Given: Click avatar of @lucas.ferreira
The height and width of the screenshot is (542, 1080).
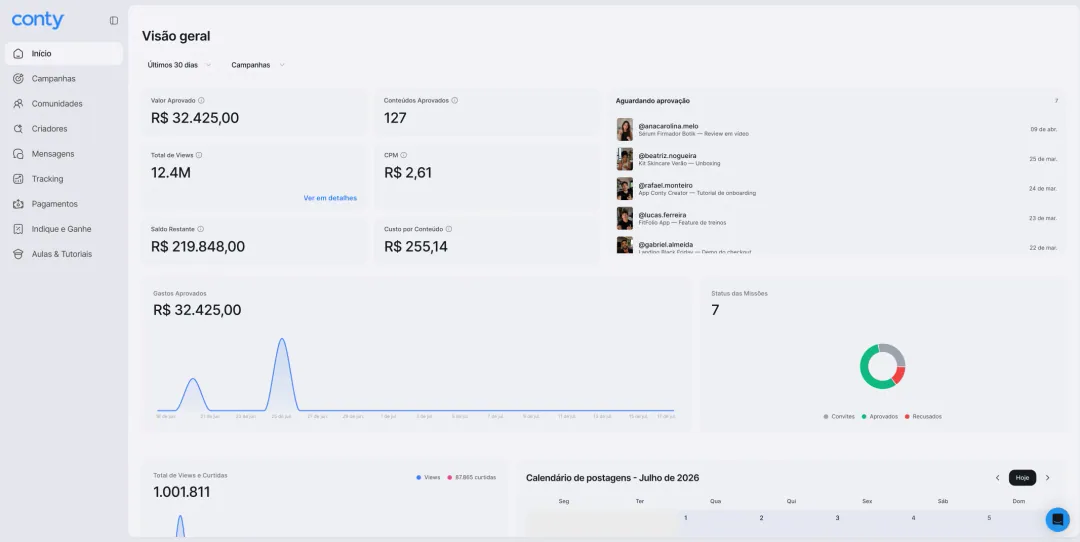Looking at the screenshot, I should pyautogui.click(x=625, y=218).
